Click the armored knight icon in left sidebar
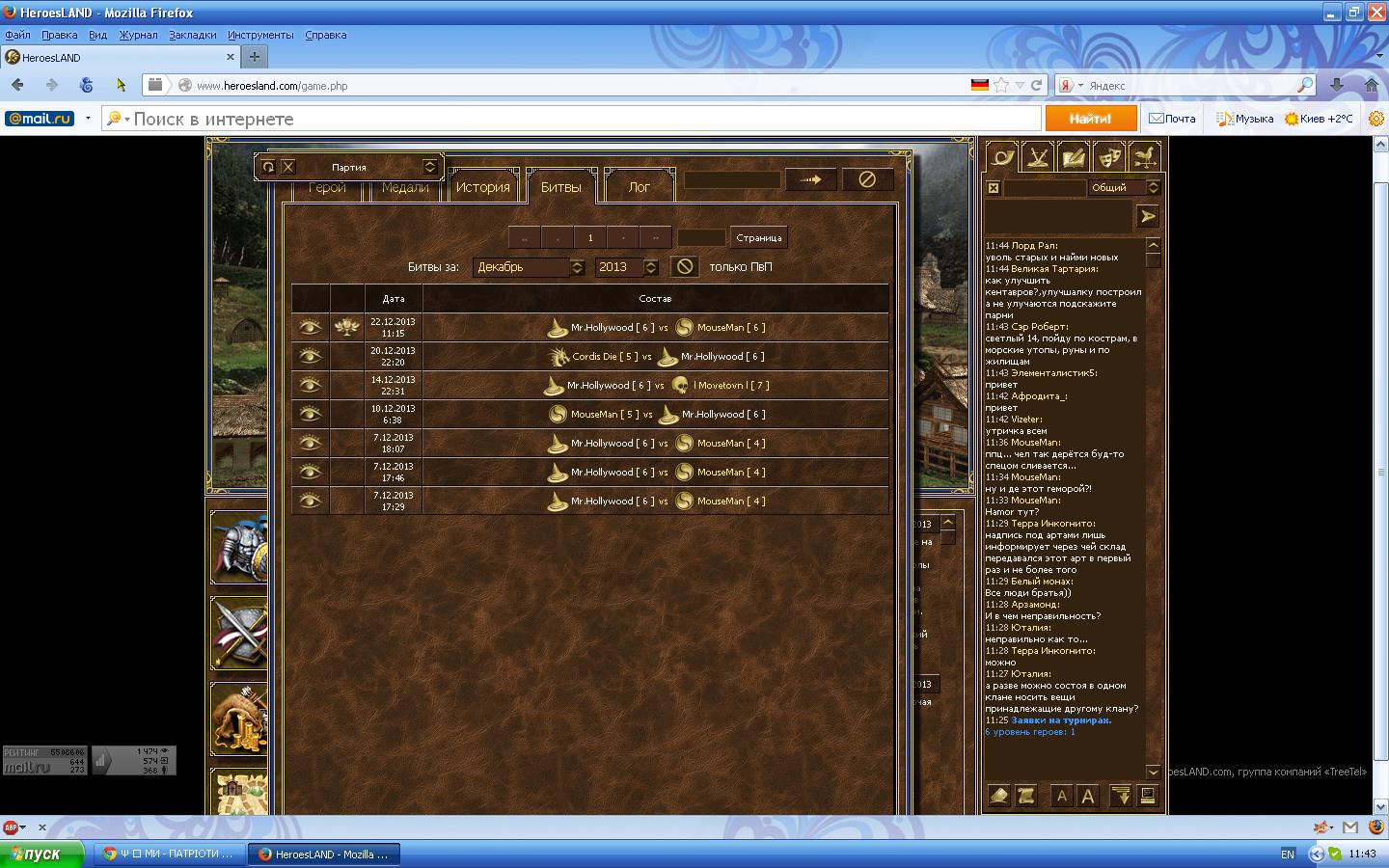This screenshot has width=1389, height=868. click(239, 548)
